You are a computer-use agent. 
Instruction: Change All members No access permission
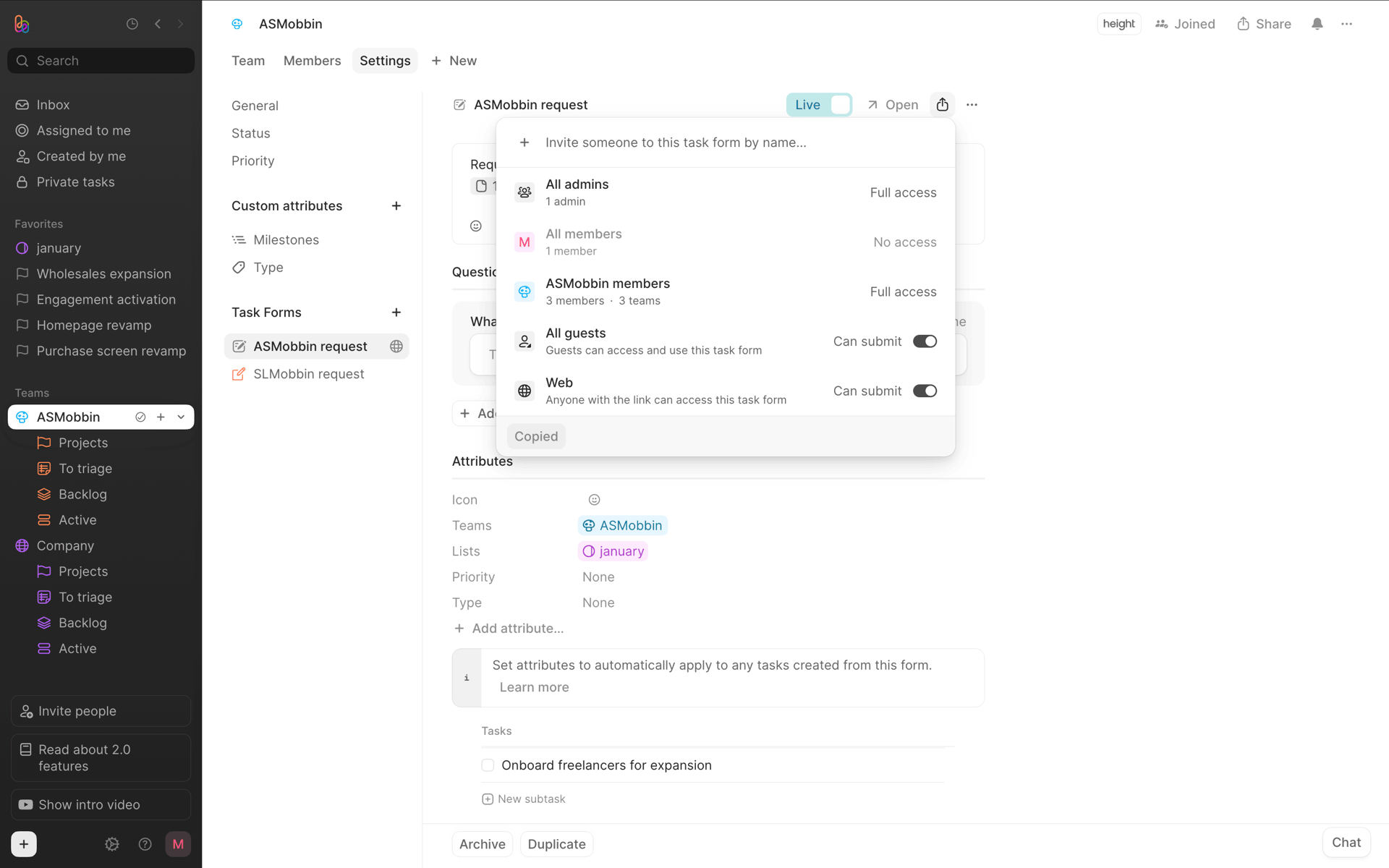904,242
